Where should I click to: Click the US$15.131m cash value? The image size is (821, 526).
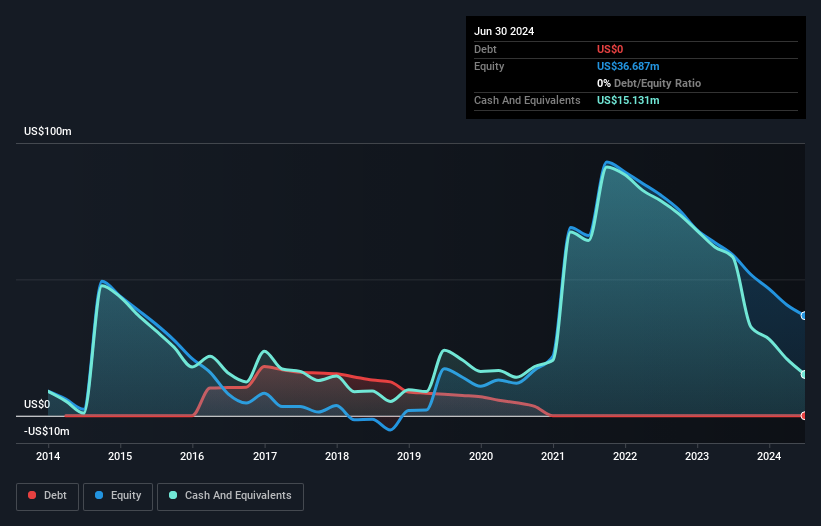click(628, 100)
